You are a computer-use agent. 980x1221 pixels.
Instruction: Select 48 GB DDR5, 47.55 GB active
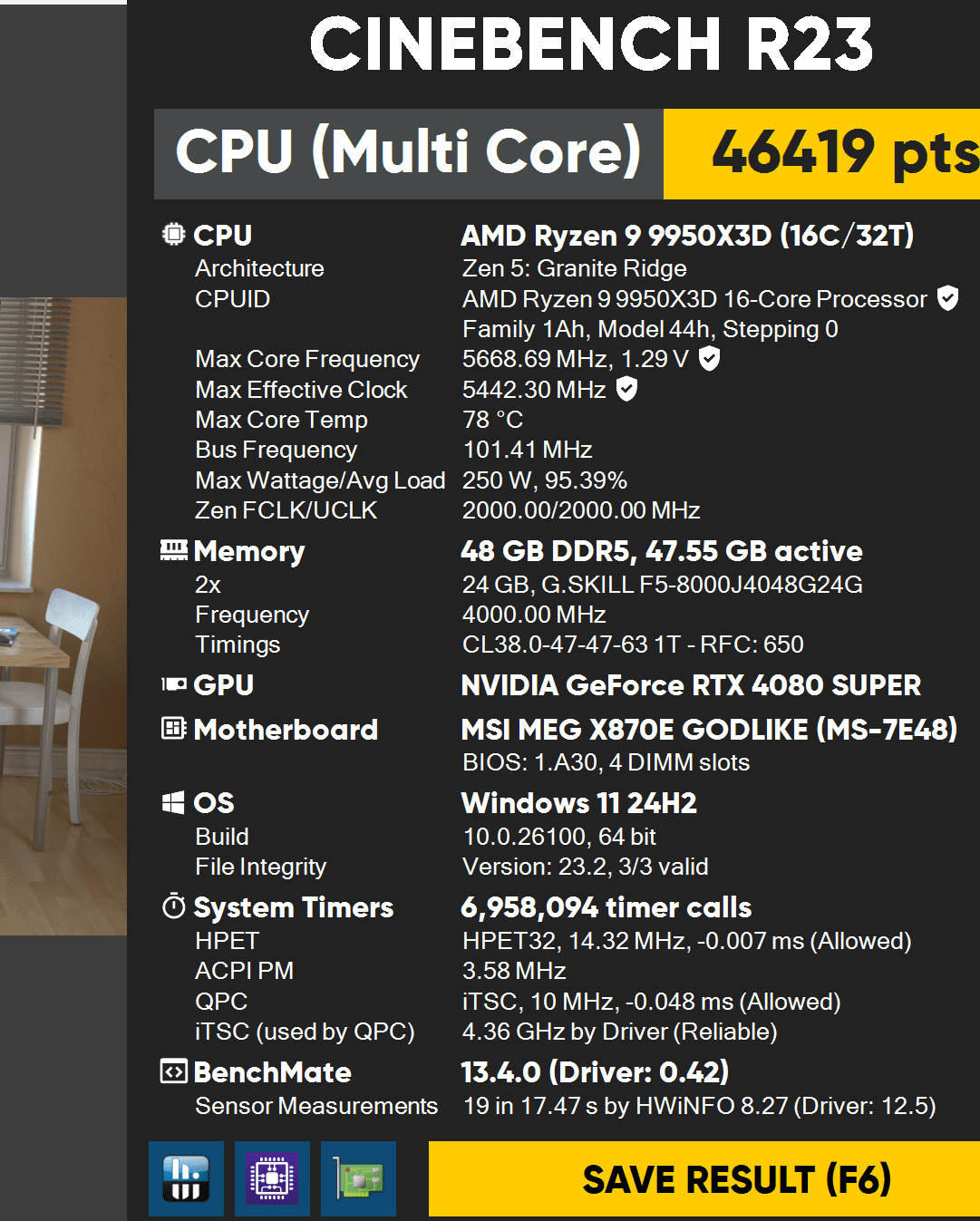point(662,551)
